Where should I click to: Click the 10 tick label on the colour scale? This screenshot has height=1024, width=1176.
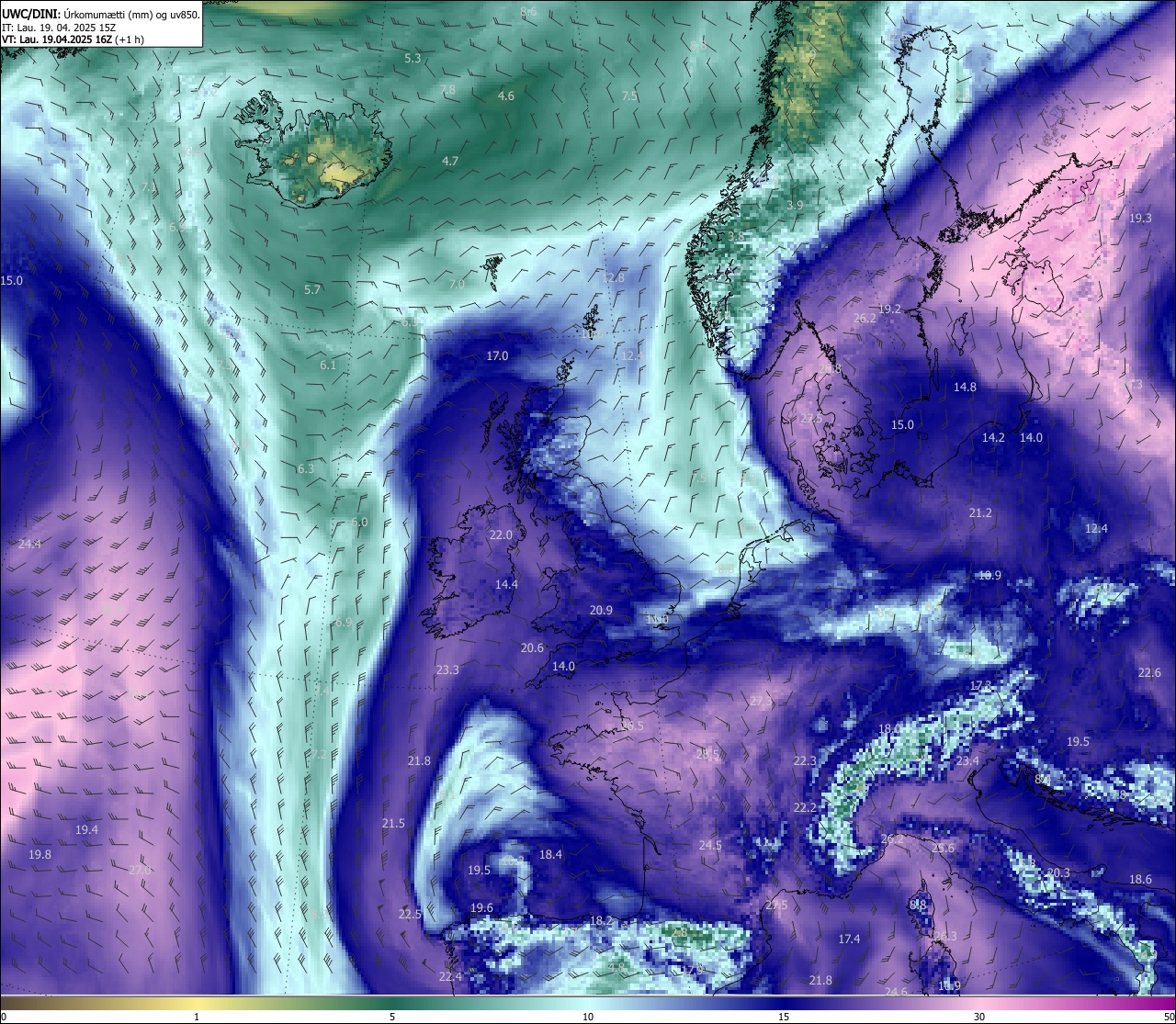tap(588, 1016)
